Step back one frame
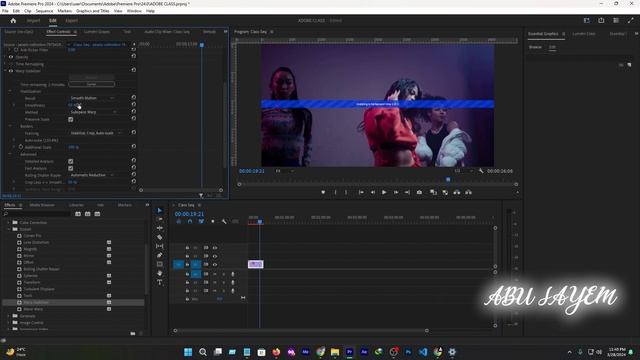Image resolution: width=640 pixels, height=360 pixels. [x=373, y=192]
